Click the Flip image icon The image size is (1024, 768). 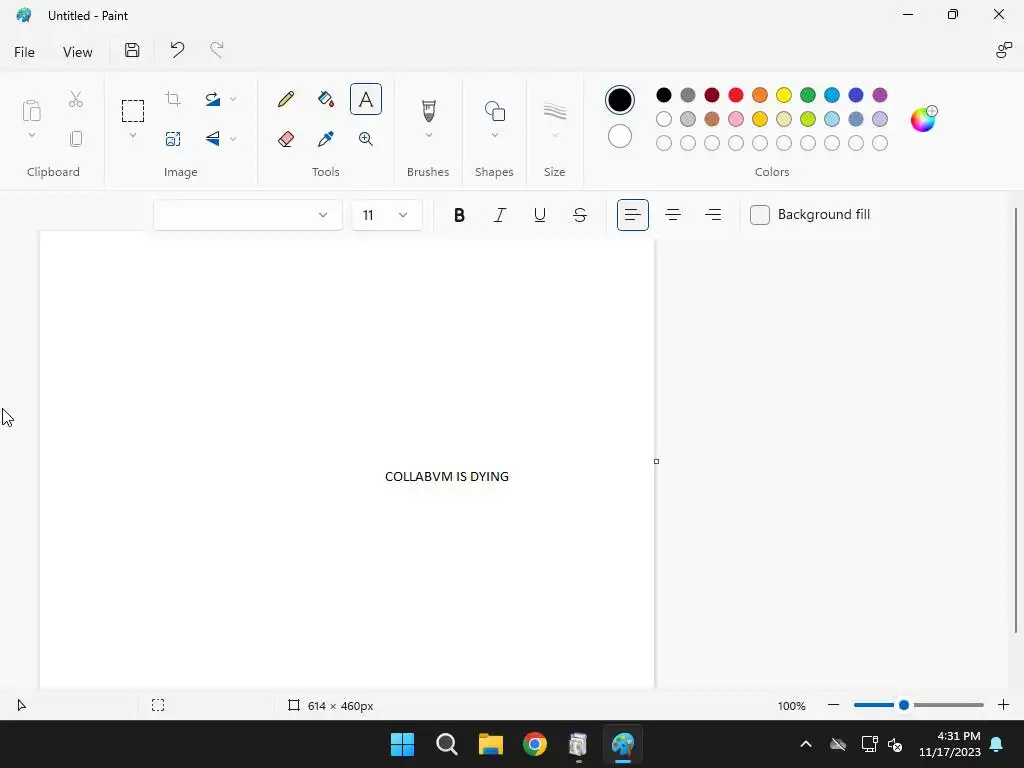[213, 138]
